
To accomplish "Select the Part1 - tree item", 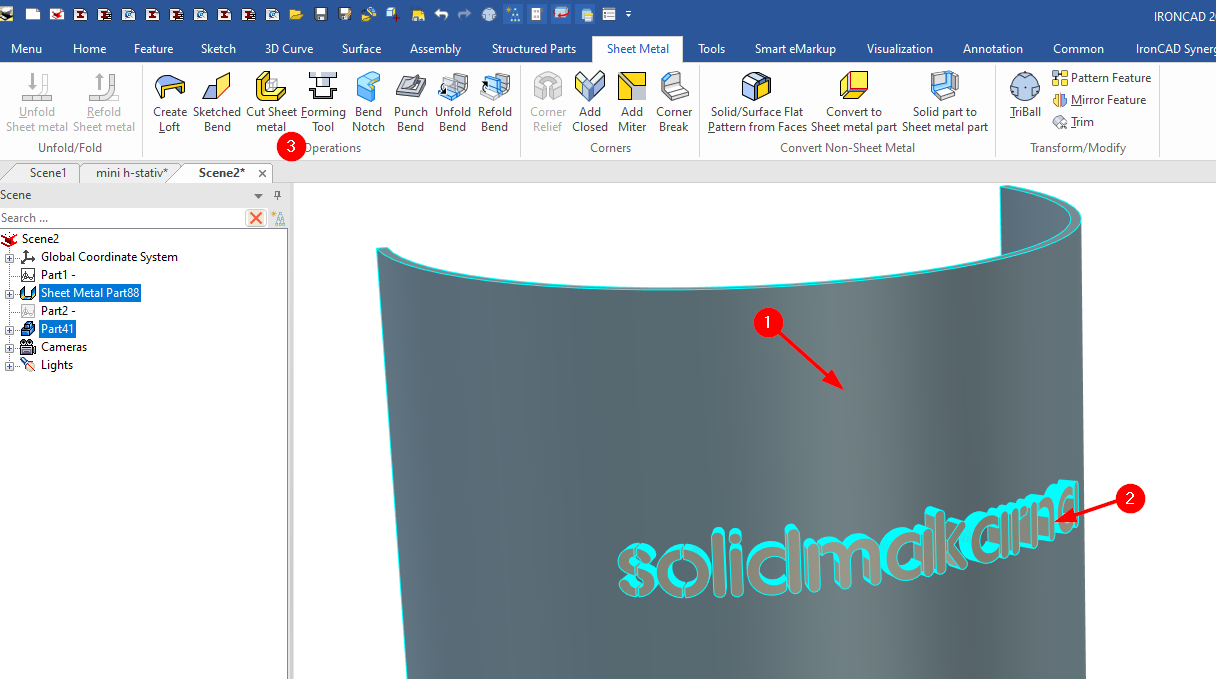I will coord(58,275).
